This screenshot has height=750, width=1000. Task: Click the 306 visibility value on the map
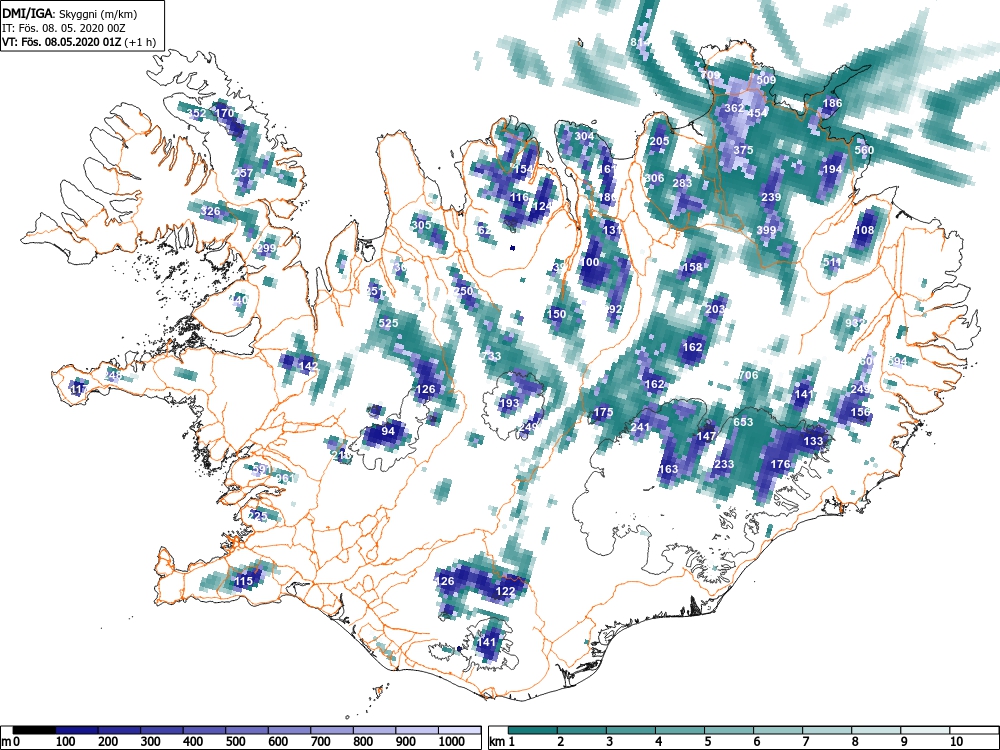click(654, 178)
